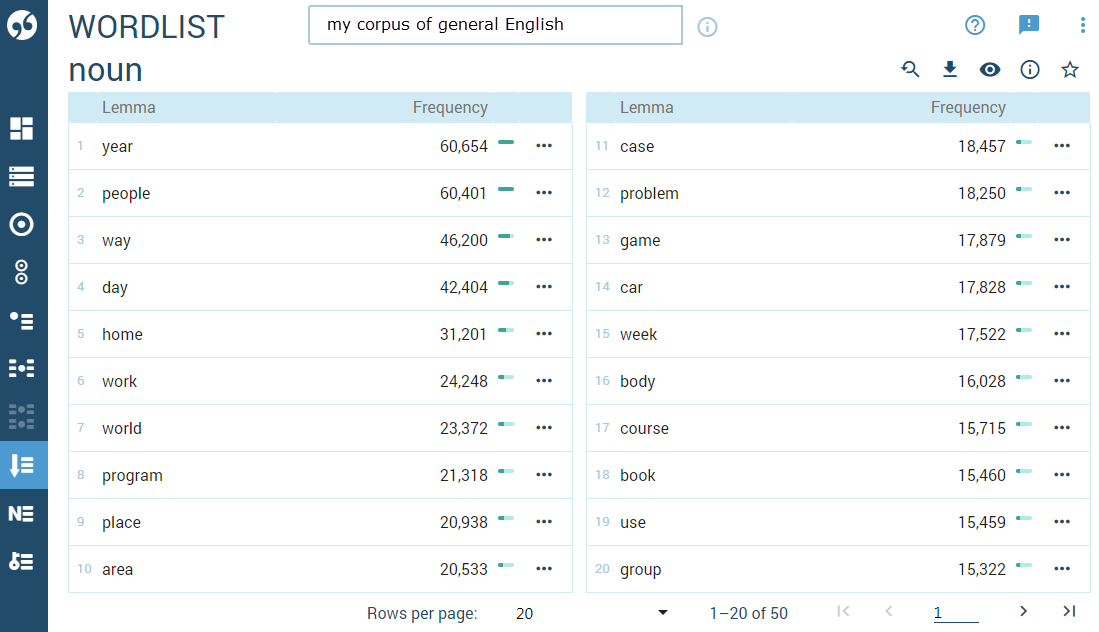Toggle view options with the eye icon
This screenshot has width=1099, height=632.
989,69
